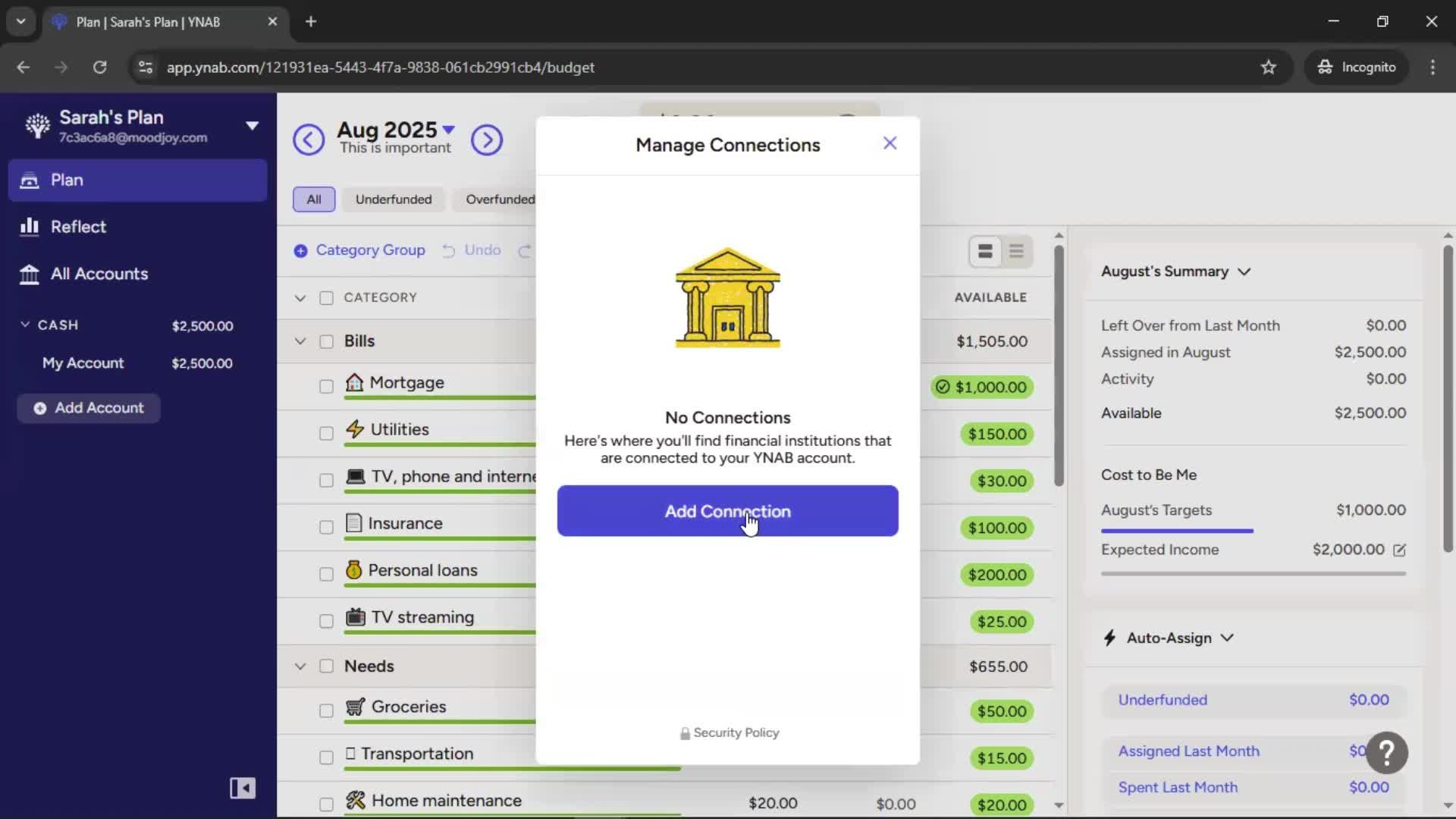
Task: Check the Needs group checkbox
Action: click(x=326, y=667)
